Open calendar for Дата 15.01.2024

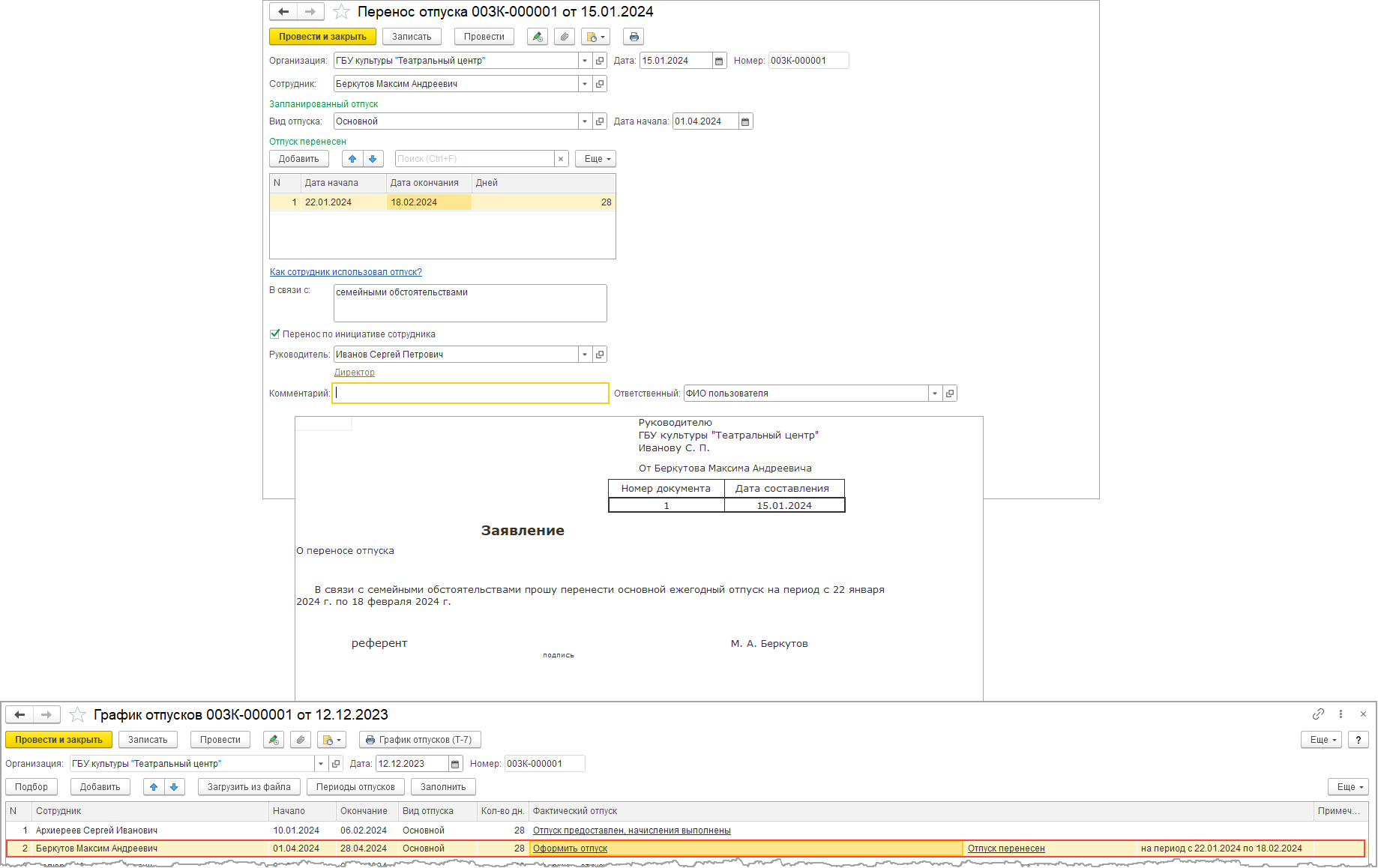(719, 61)
